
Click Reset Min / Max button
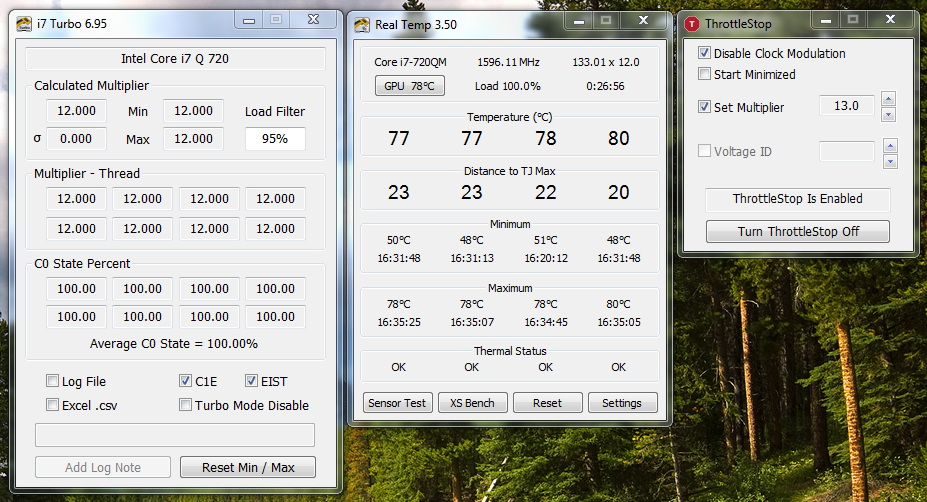(x=248, y=467)
